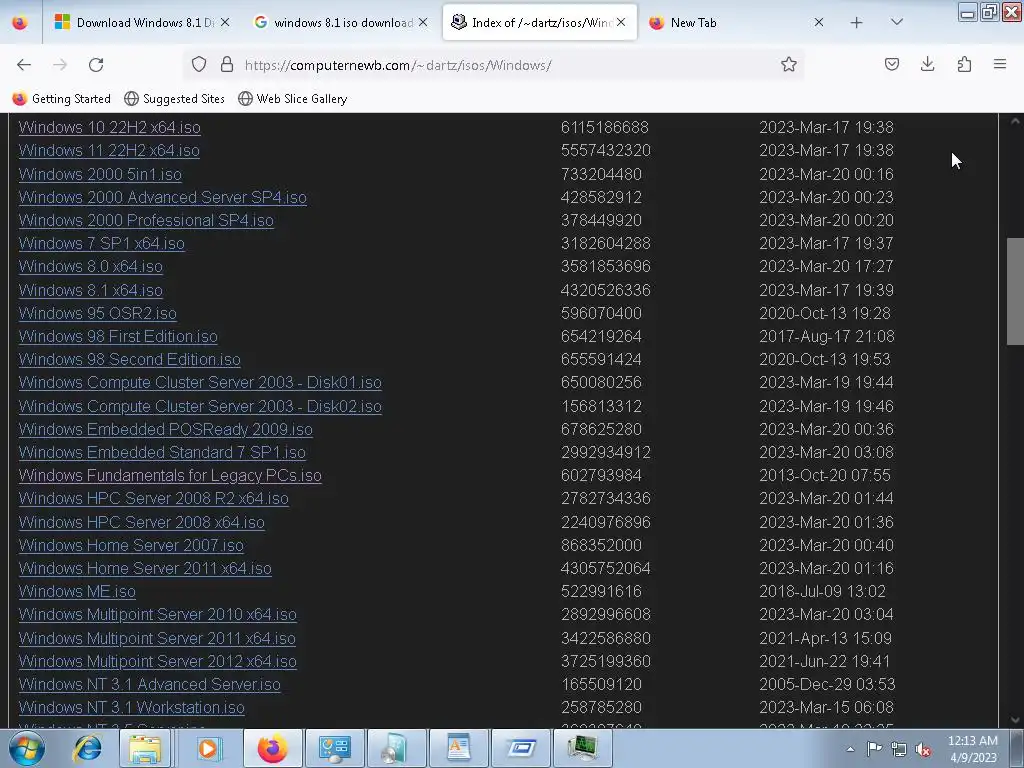Open the Windows Start menu

[27, 748]
